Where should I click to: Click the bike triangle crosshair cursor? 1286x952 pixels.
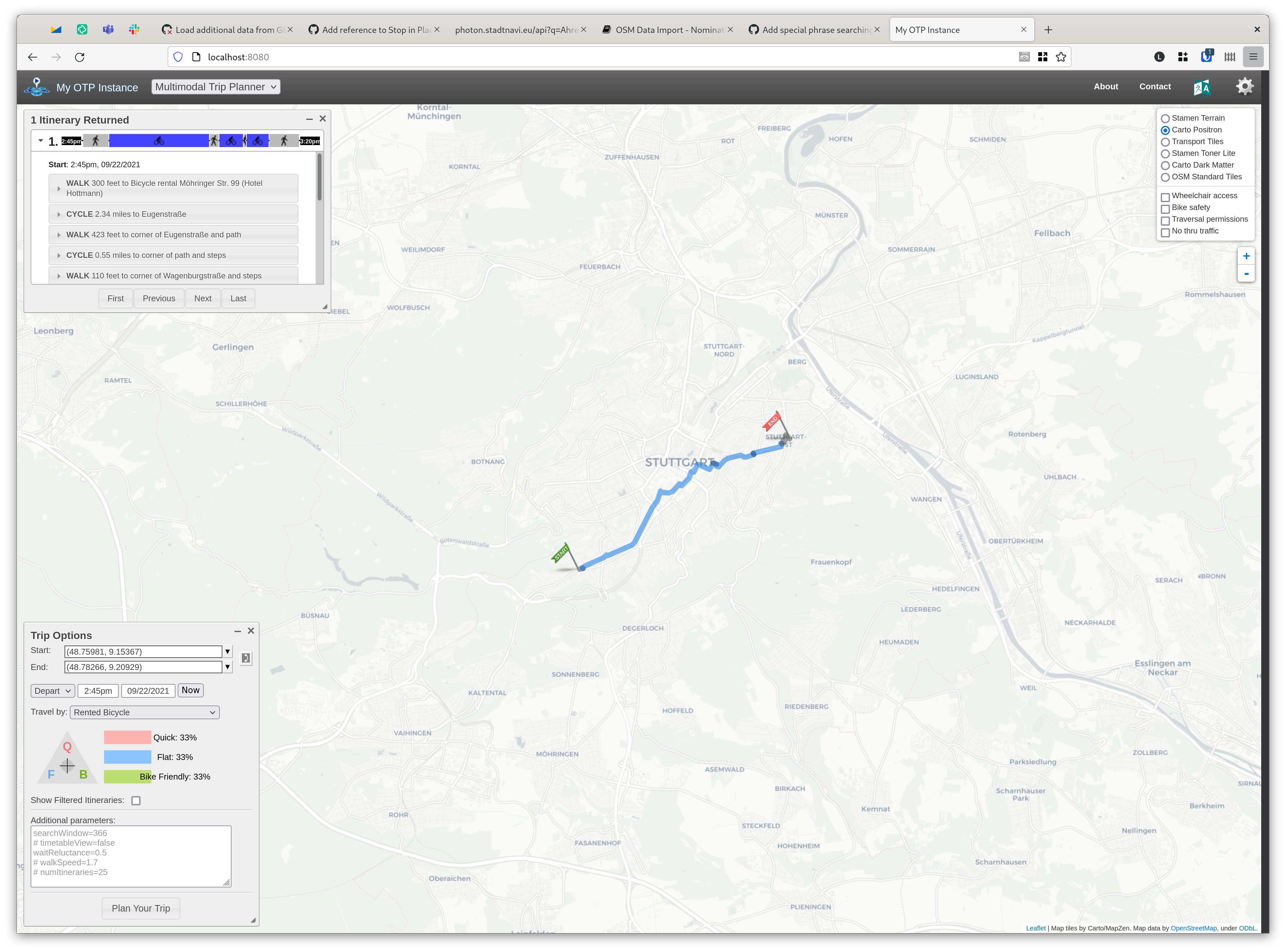(x=67, y=766)
